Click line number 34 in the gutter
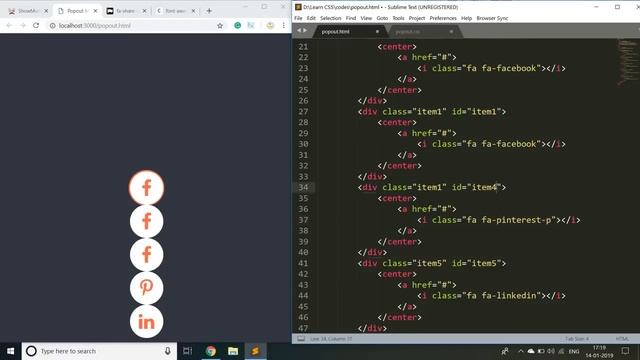Screen dimensions: 640x360 (x=303, y=187)
